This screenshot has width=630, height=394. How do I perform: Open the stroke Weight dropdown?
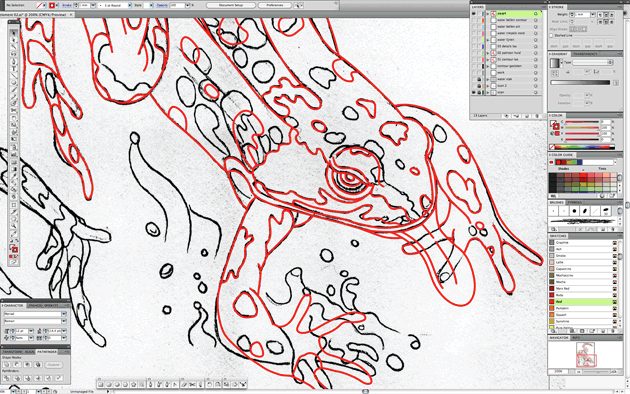coord(592,14)
